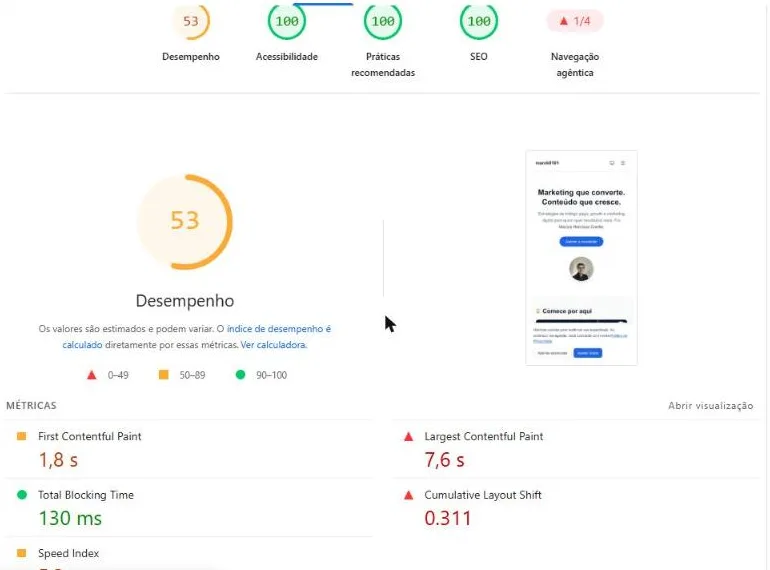Click the 90–100 legend range text

[x=272, y=375]
